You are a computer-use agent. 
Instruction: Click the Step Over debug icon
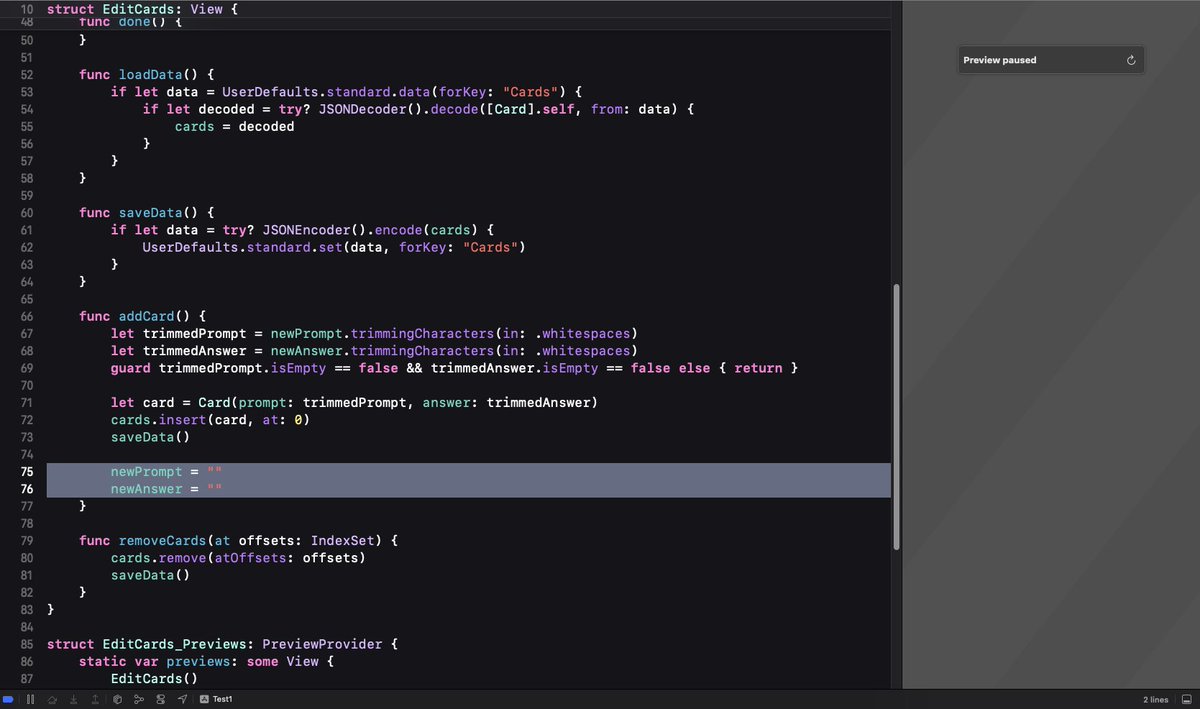[x=53, y=699]
